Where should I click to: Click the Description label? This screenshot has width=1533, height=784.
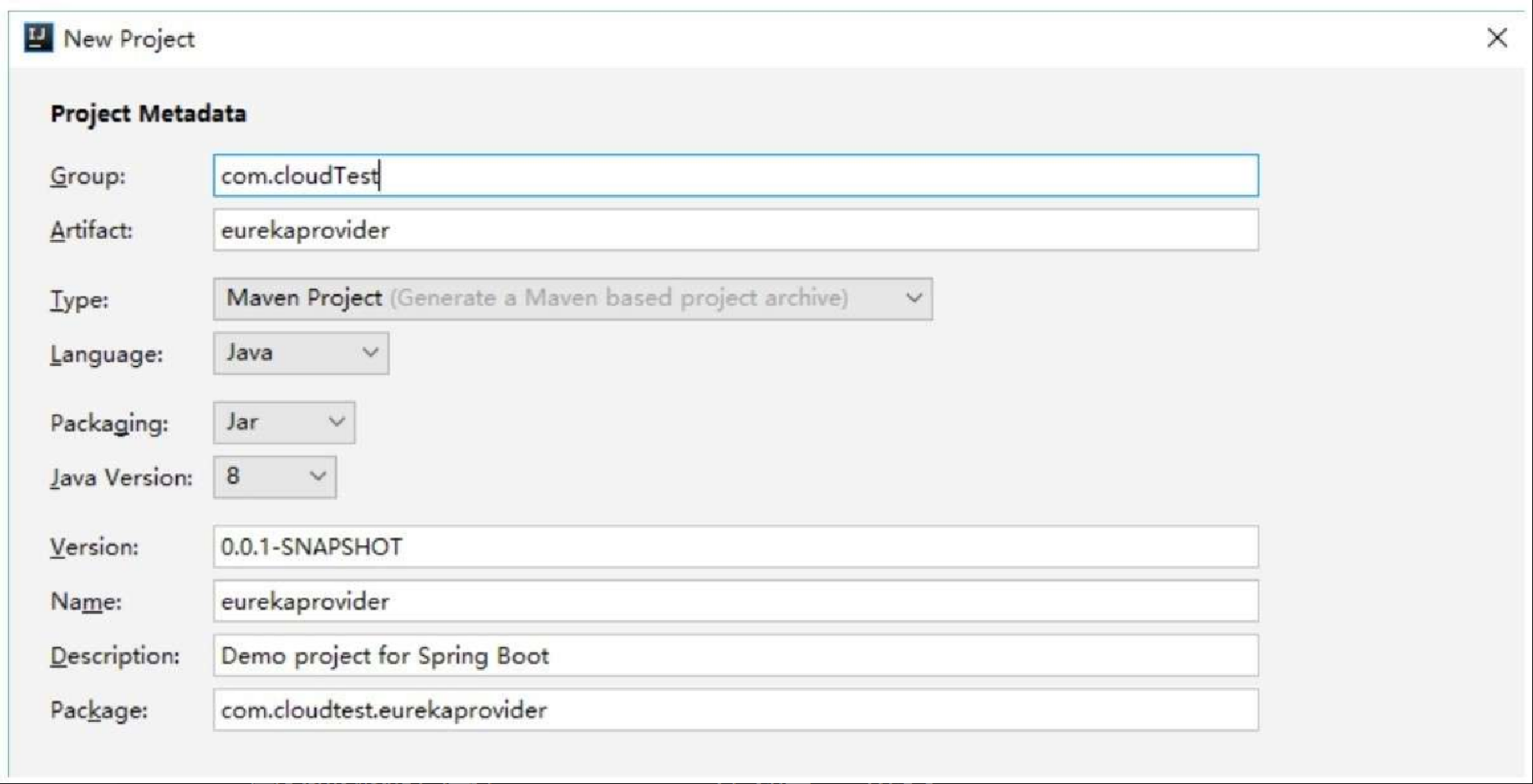click(x=115, y=656)
